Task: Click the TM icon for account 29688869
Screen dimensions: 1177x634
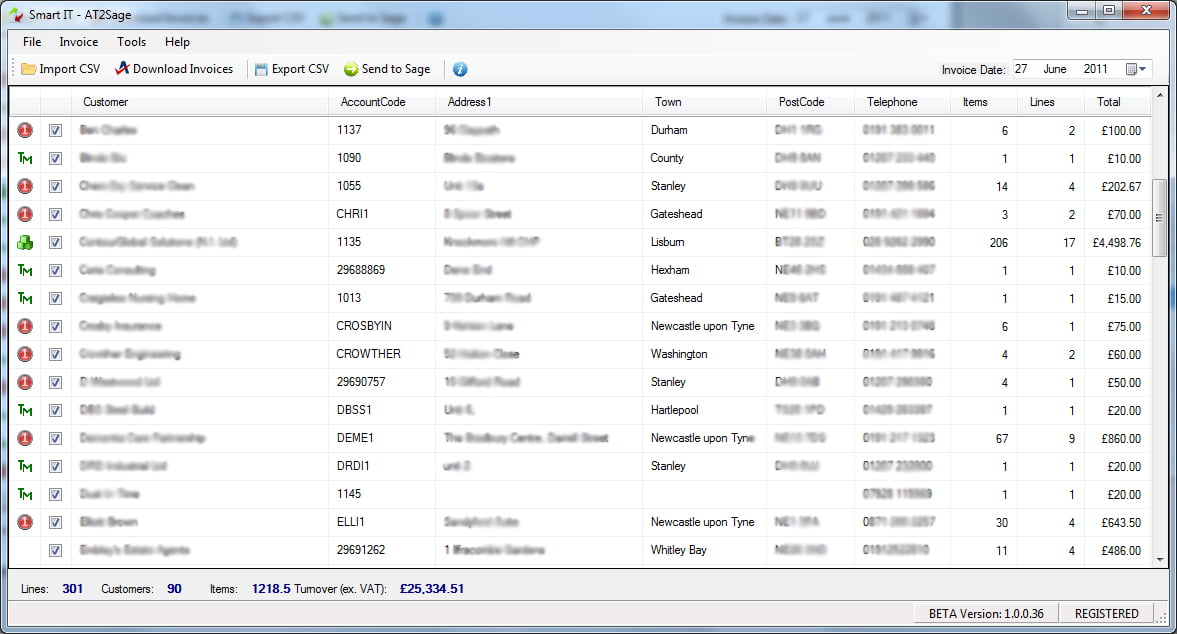Action: tap(25, 270)
